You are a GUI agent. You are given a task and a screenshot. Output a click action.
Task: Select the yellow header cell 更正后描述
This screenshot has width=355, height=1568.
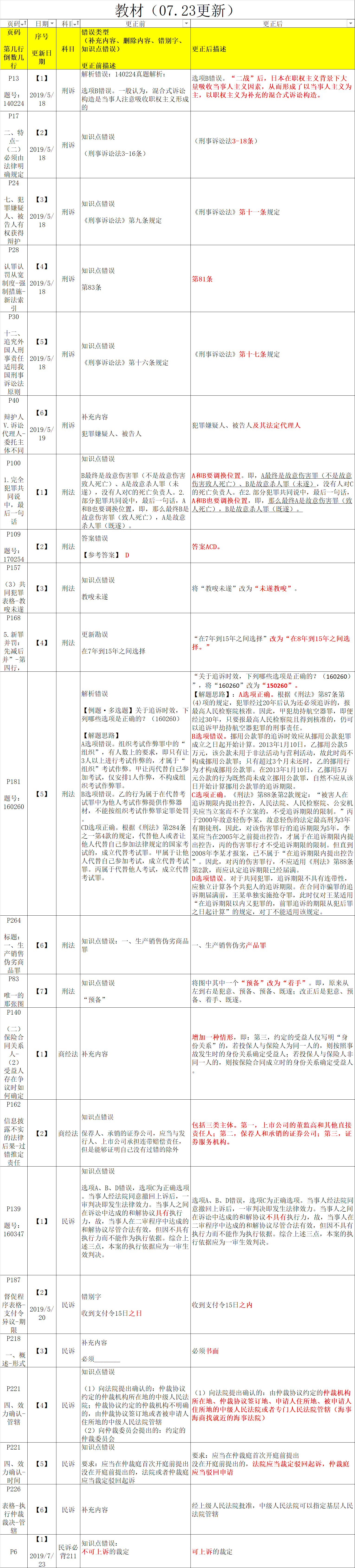point(273,49)
